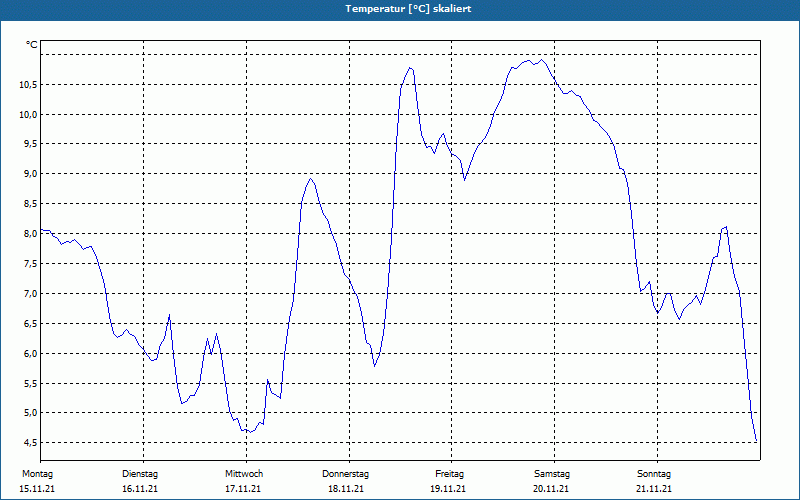The image size is (800, 500).
Task: Click the 10,0 y-axis label
Action: pos(29,114)
